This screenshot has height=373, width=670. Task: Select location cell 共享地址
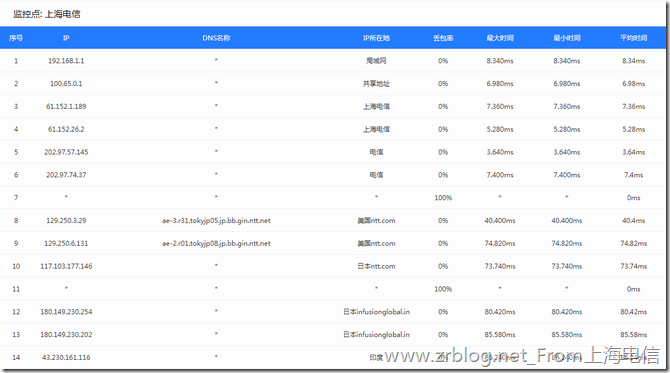tap(376, 84)
